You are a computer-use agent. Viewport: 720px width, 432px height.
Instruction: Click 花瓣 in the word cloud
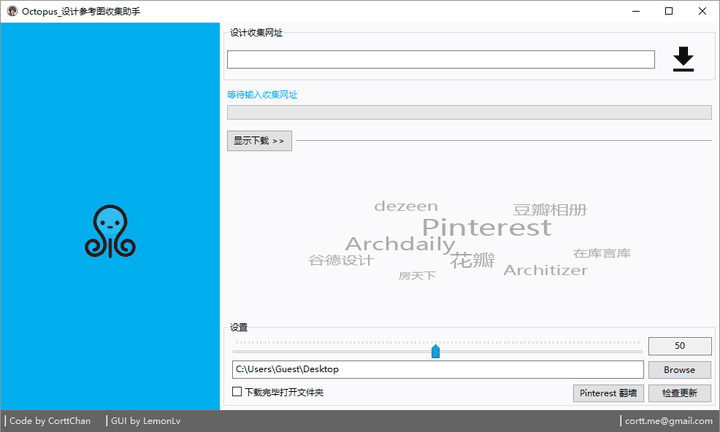point(472,260)
